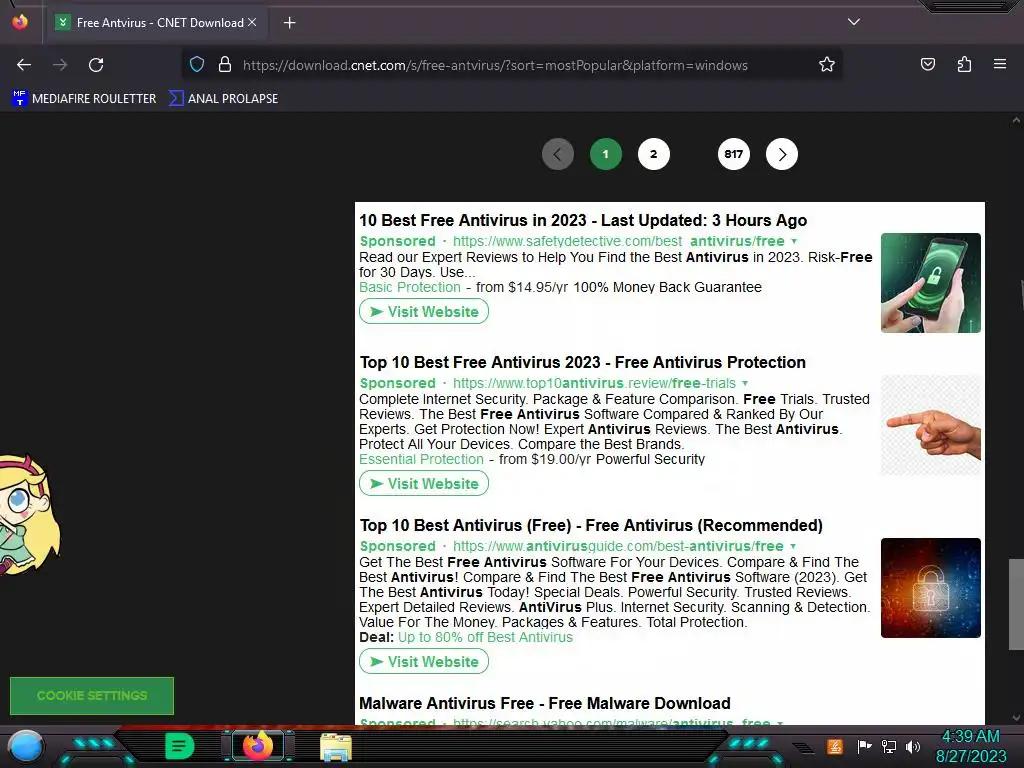Click the page vertical scrollbar thumb
This screenshot has width=1024, height=768.
[x=1016, y=604]
